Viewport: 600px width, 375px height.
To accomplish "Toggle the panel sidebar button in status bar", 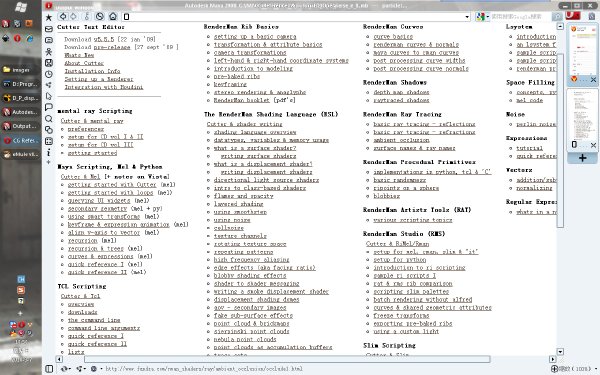I will tap(49, 369).
